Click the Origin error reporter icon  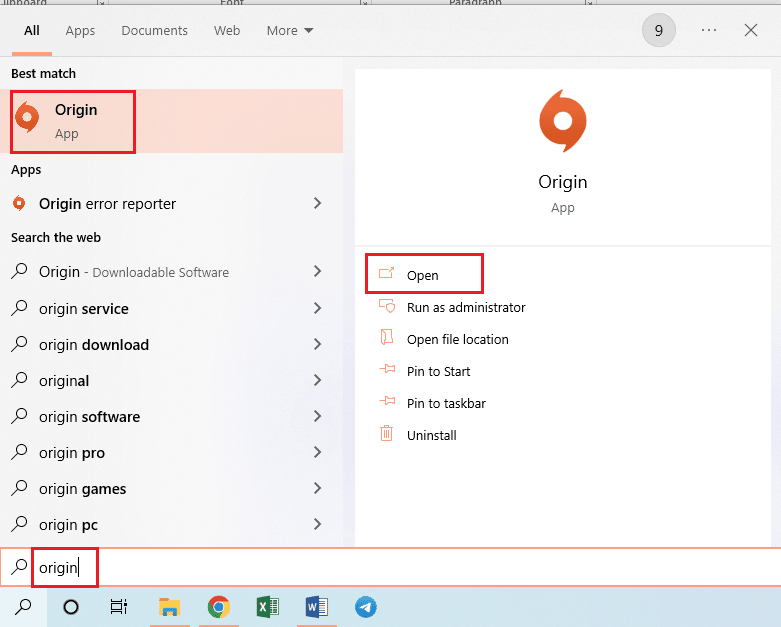click(x=19, y=203)
